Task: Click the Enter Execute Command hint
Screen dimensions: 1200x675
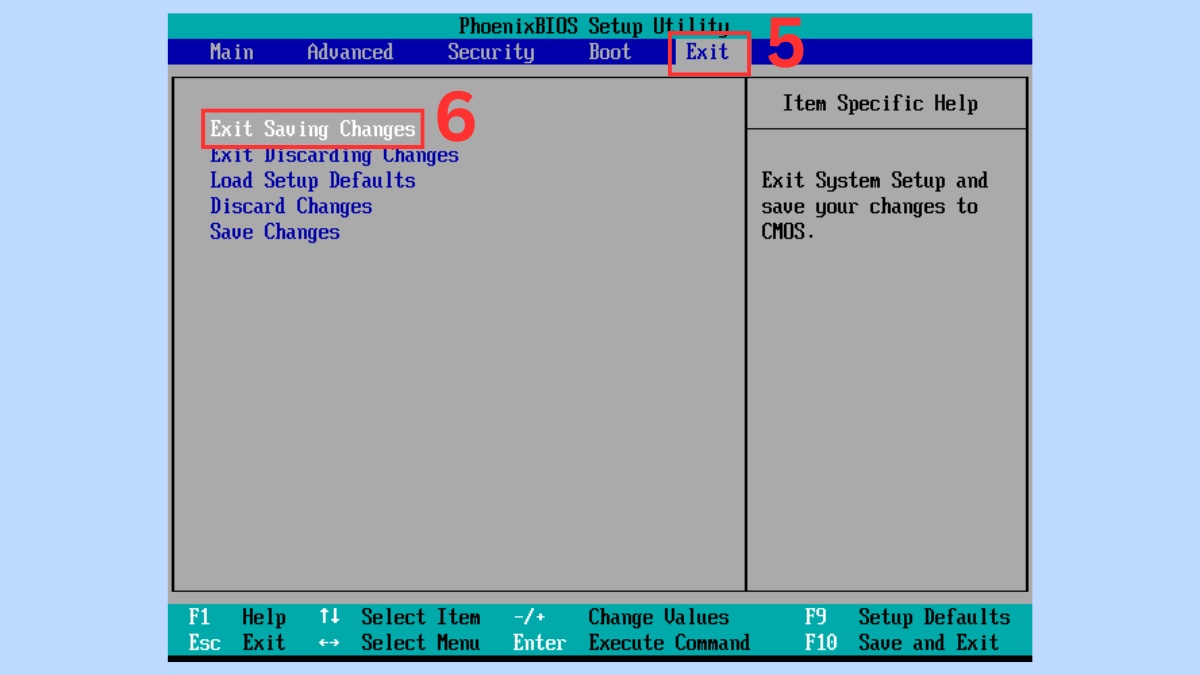Action: pos(631,643)
